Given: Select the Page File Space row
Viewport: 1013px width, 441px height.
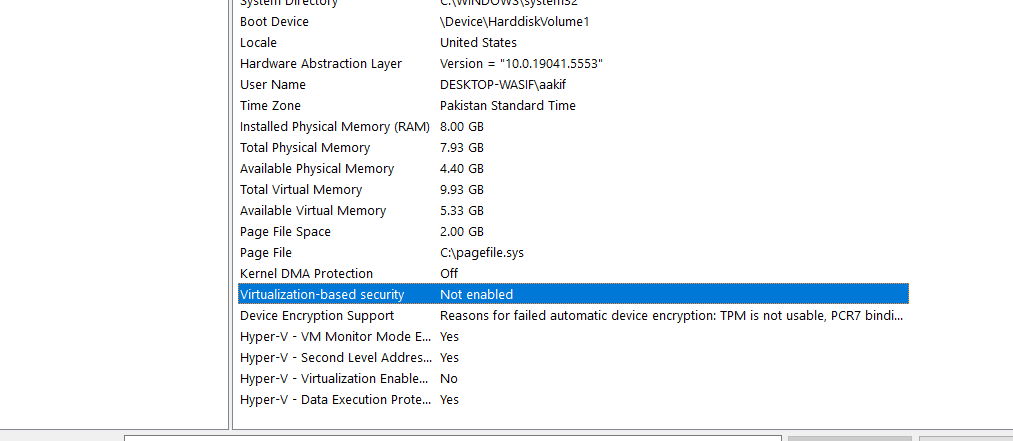Looking at the screenshot, I should coord(285,232).
